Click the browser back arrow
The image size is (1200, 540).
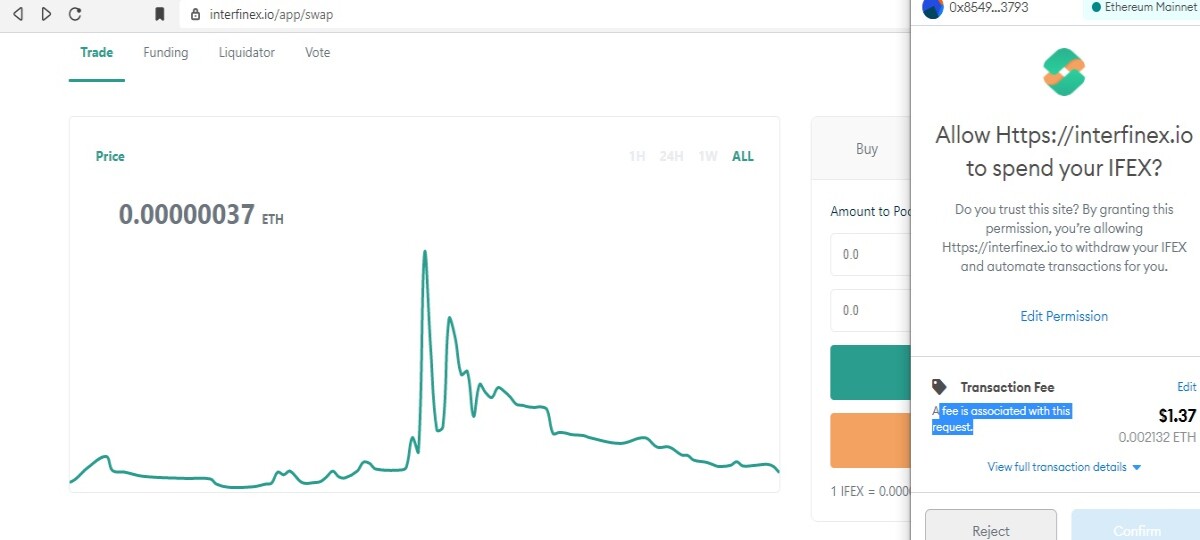coord(17,14)
